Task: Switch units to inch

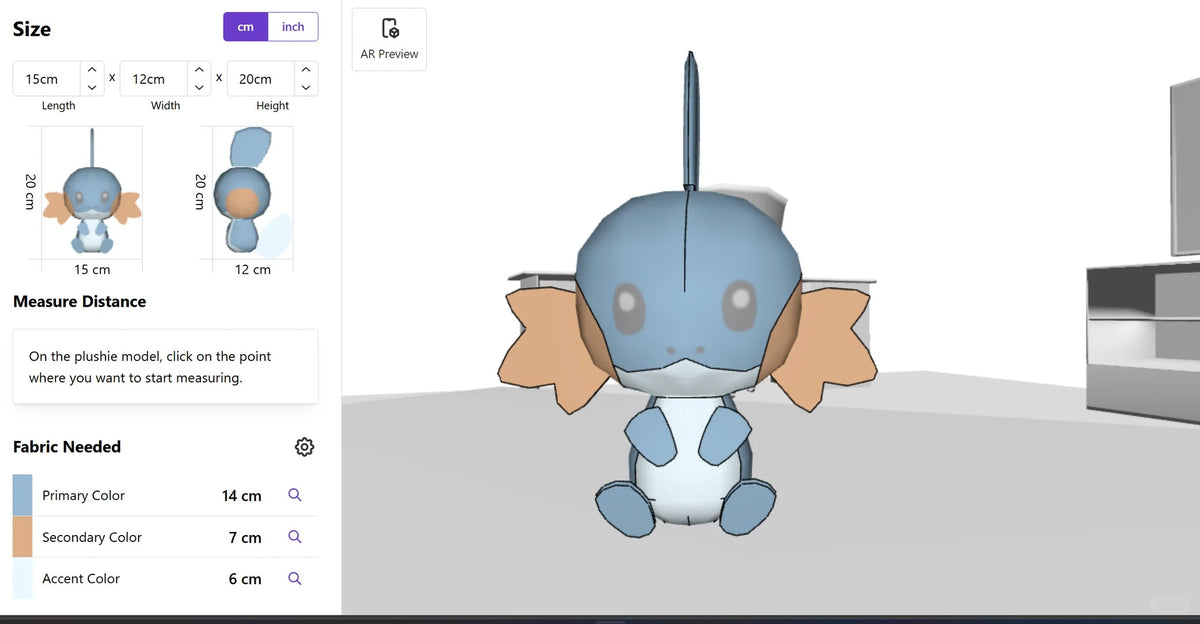Action: click(293, 27)
